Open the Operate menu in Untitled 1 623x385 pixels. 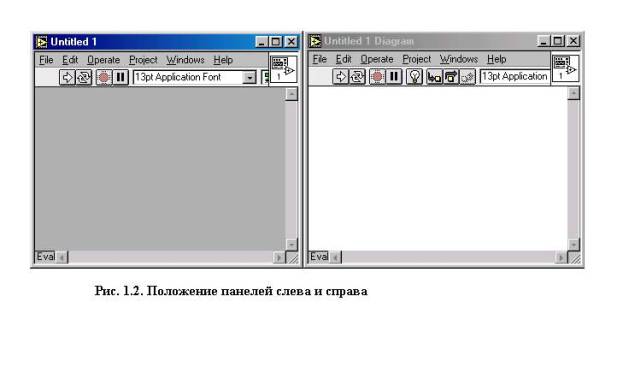pyautogui.click(x=103, y=60)
